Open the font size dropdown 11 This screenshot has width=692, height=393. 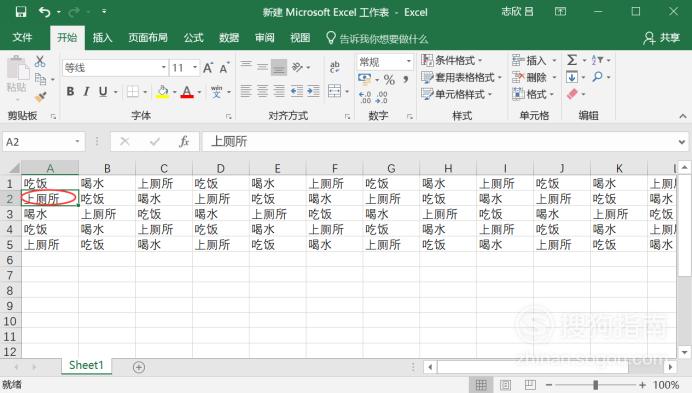pos(195,68)
